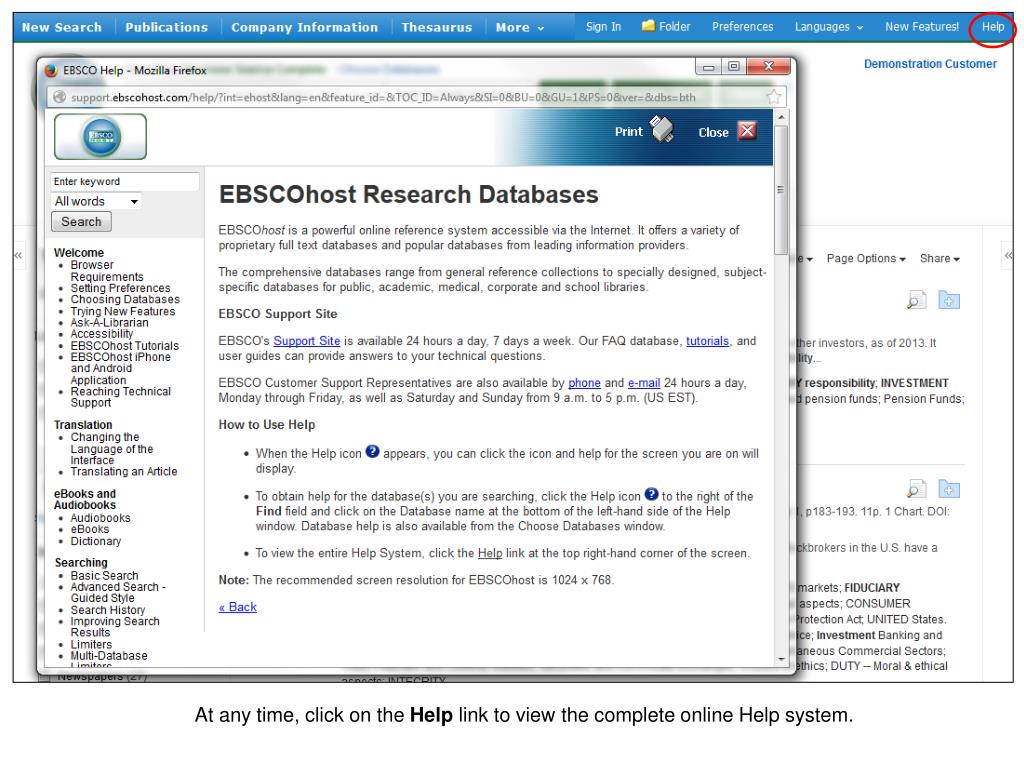This screenshot has width=1024, height=768.
Task: Open Thesaurus in top navigation
Action: tap(436, 27)
